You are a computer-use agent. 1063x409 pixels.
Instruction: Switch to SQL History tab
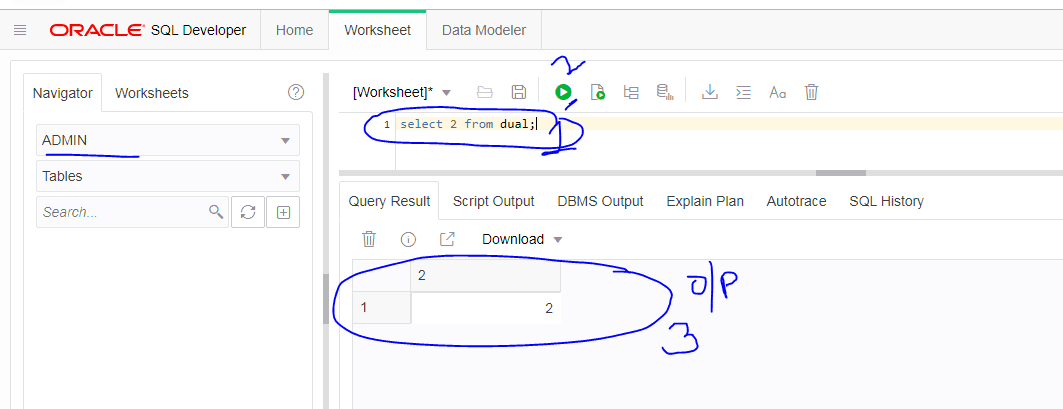tap(886, 201)
